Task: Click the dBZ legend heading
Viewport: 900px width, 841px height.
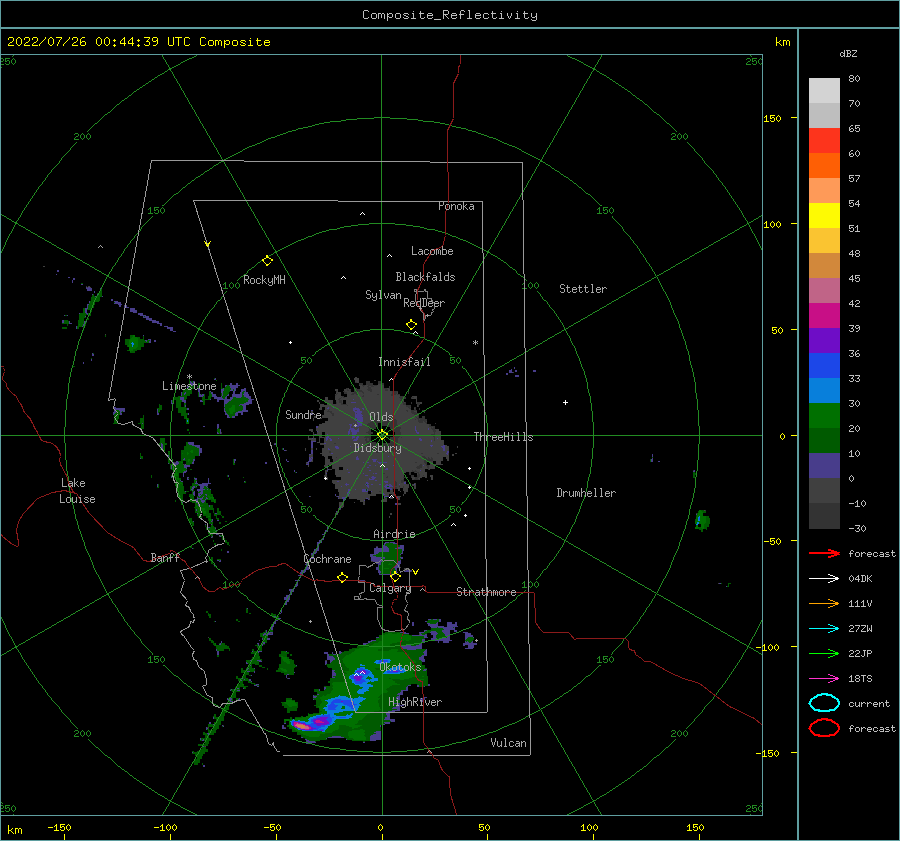Action: (848, 53)
